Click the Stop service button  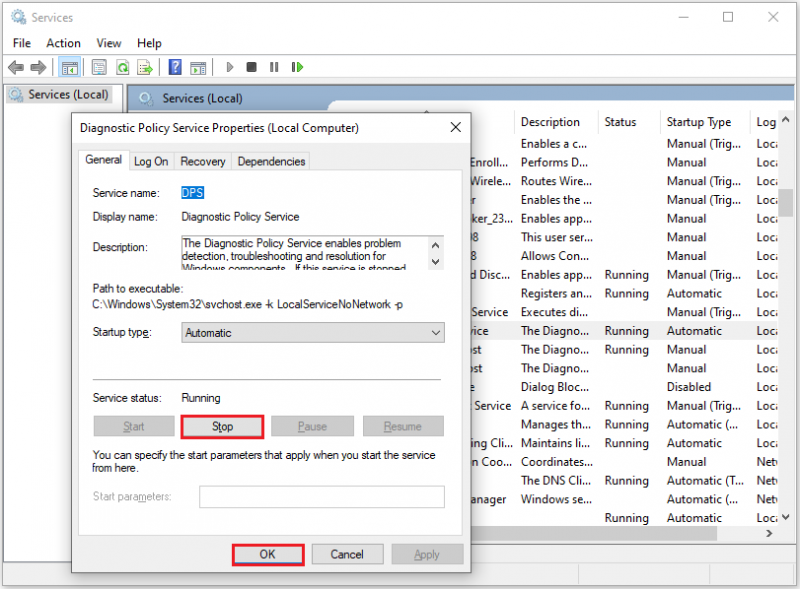tap(222, 427)
